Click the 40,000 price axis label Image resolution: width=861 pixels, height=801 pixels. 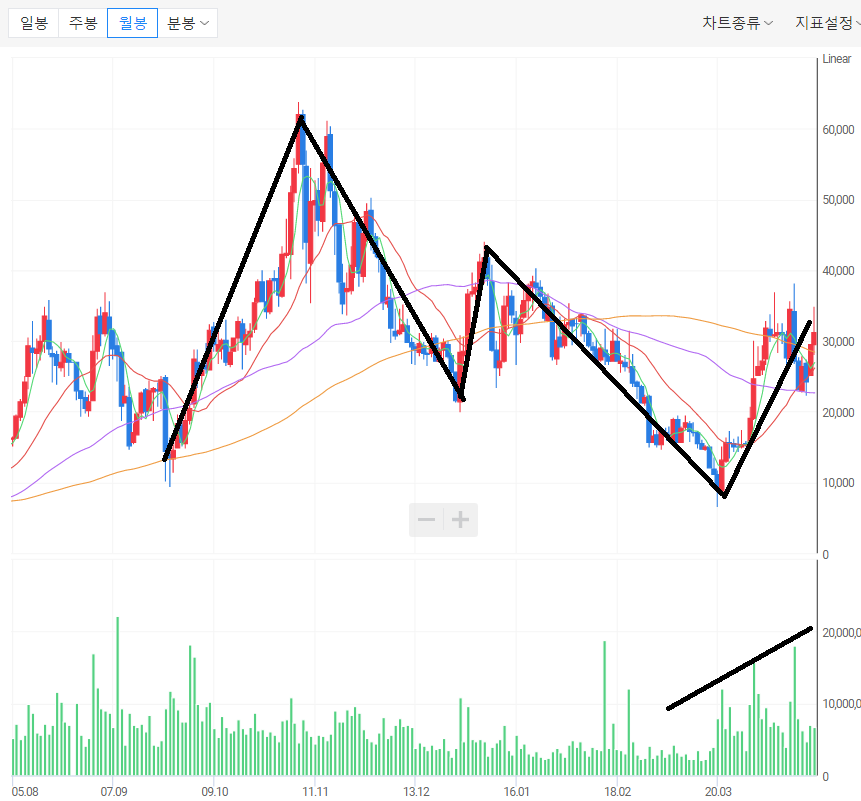pos(838,271)
